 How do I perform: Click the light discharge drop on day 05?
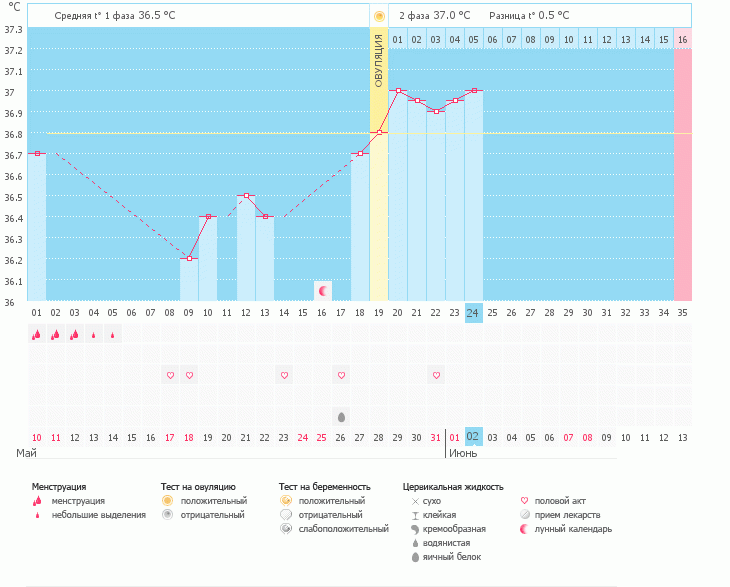pyautogui.click(x=112, y=335)
